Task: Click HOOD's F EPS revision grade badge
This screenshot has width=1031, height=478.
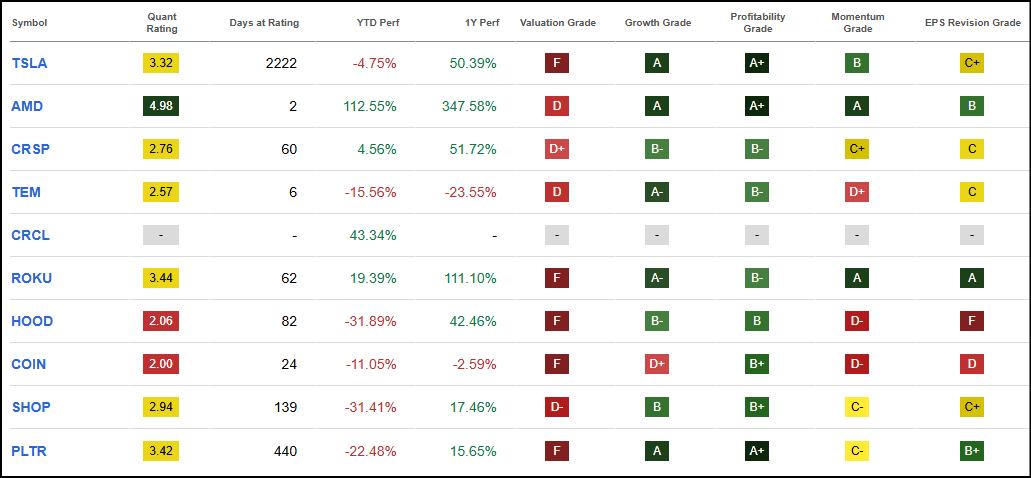Action: (972, 322)
